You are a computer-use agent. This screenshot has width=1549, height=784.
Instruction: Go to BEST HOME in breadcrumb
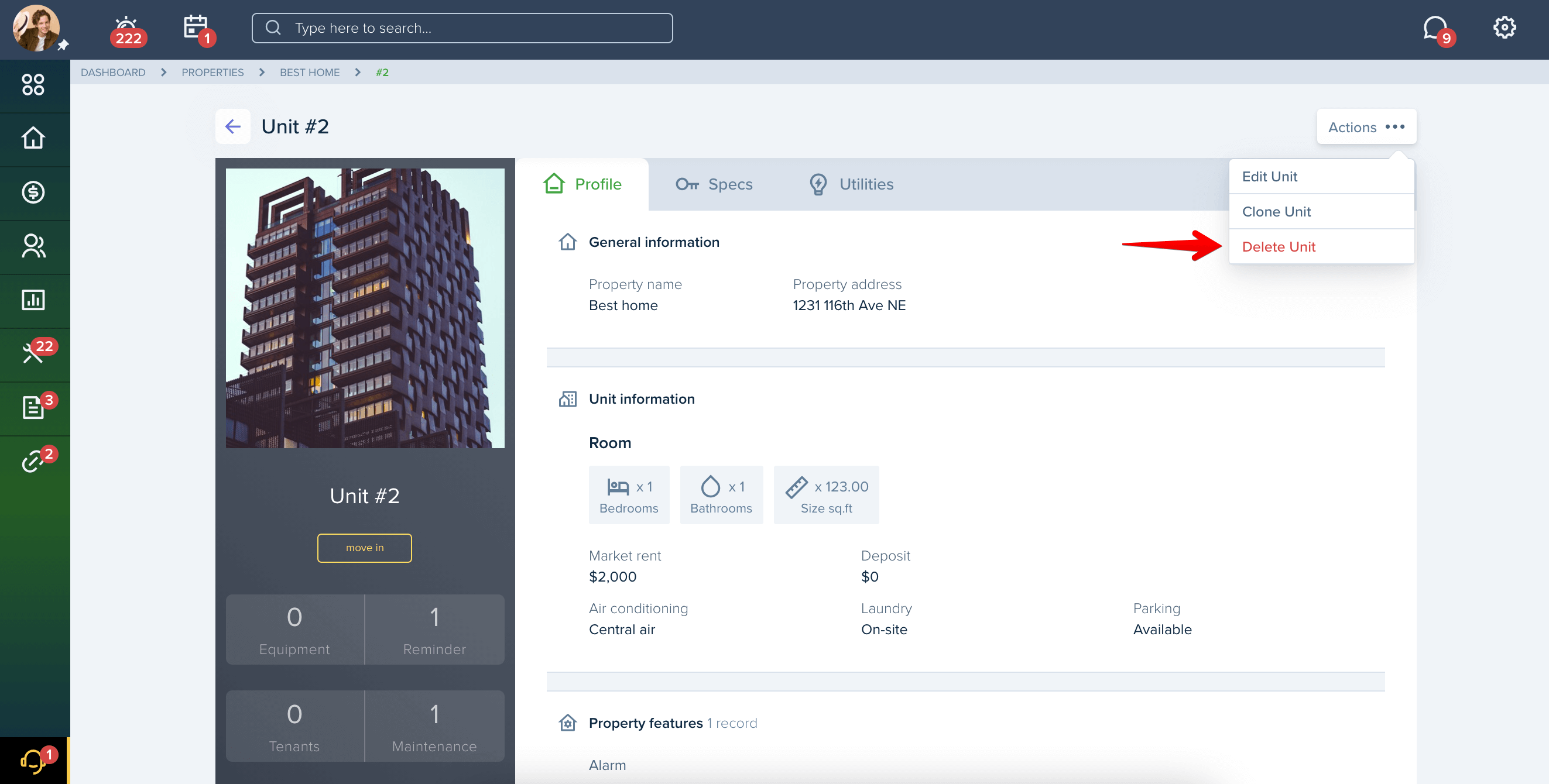coord(310,72)
